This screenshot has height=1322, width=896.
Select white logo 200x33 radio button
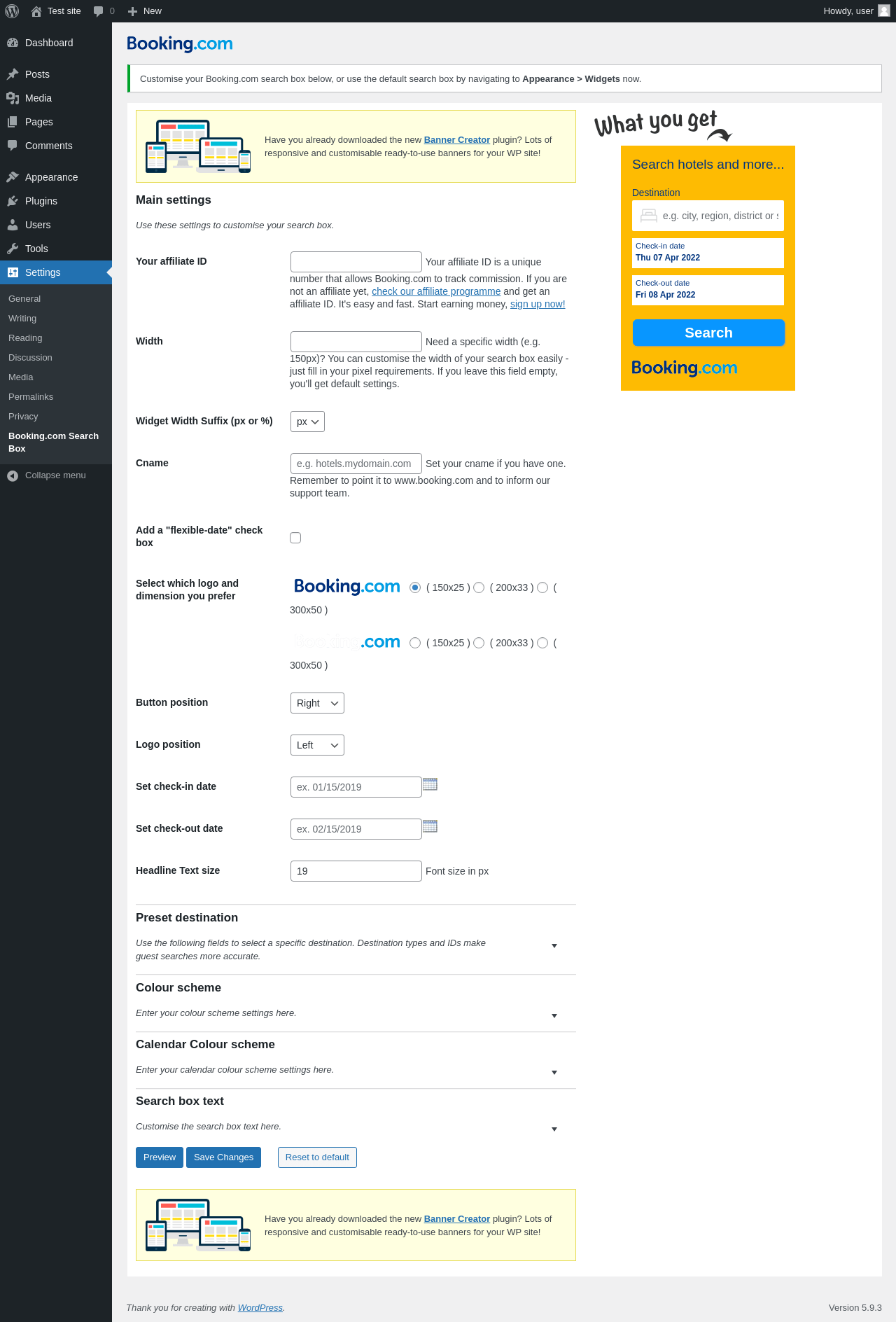pos(479,643)
